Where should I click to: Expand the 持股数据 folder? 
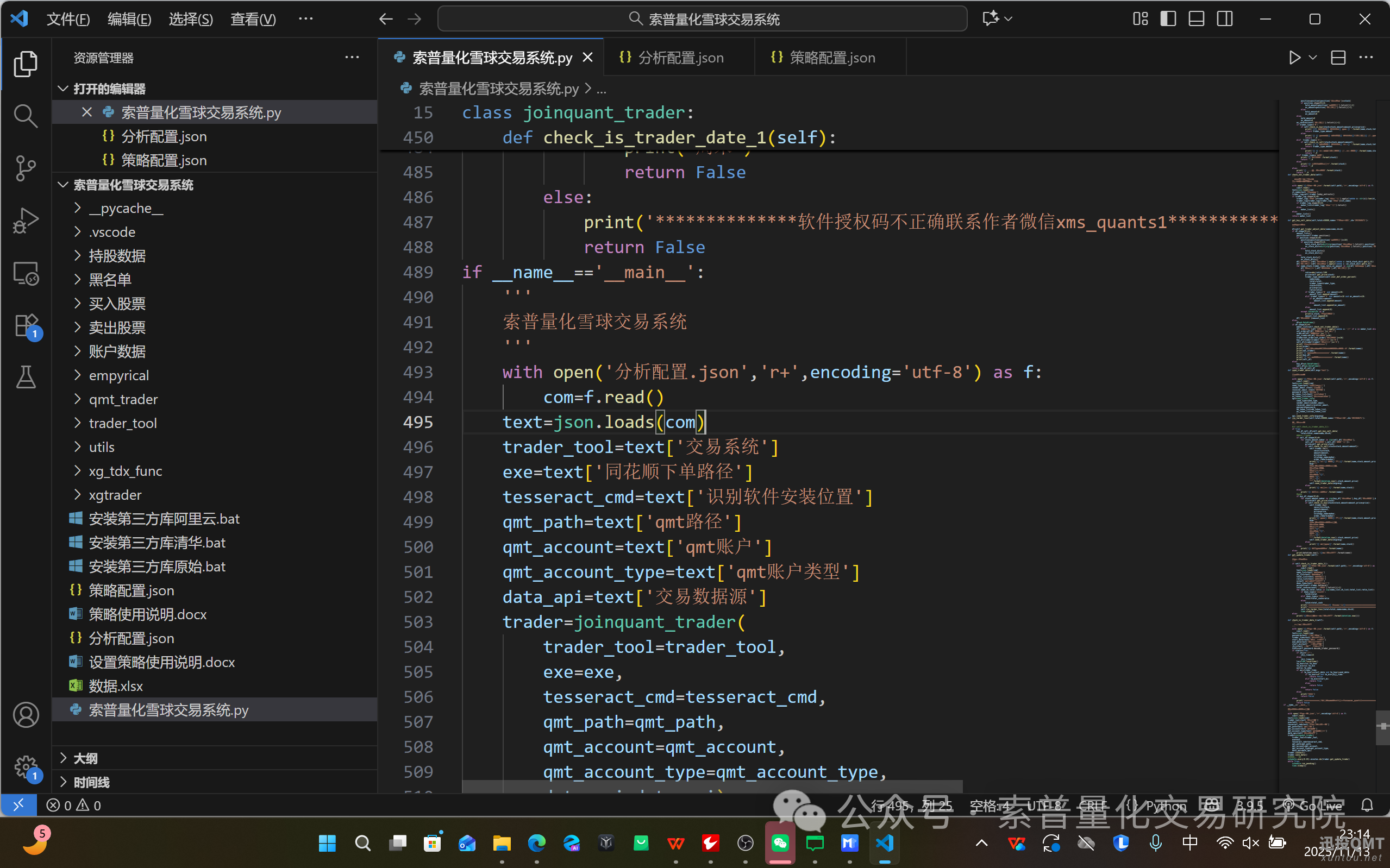click(x=117, y=255)
